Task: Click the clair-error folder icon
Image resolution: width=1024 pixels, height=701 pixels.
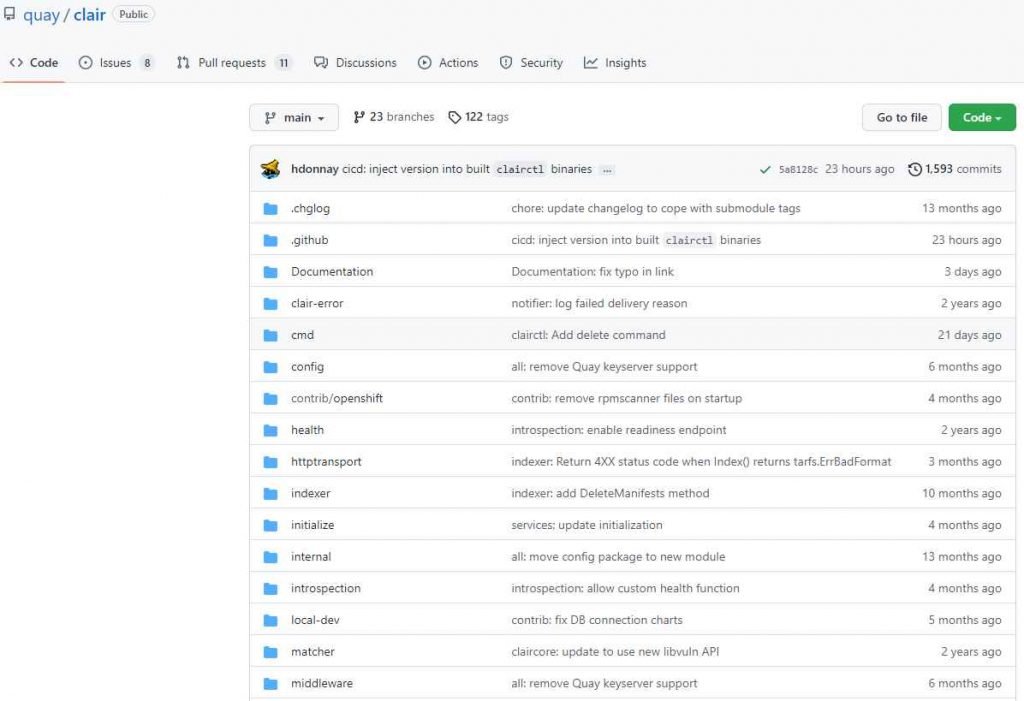Action: coord(270,304)
